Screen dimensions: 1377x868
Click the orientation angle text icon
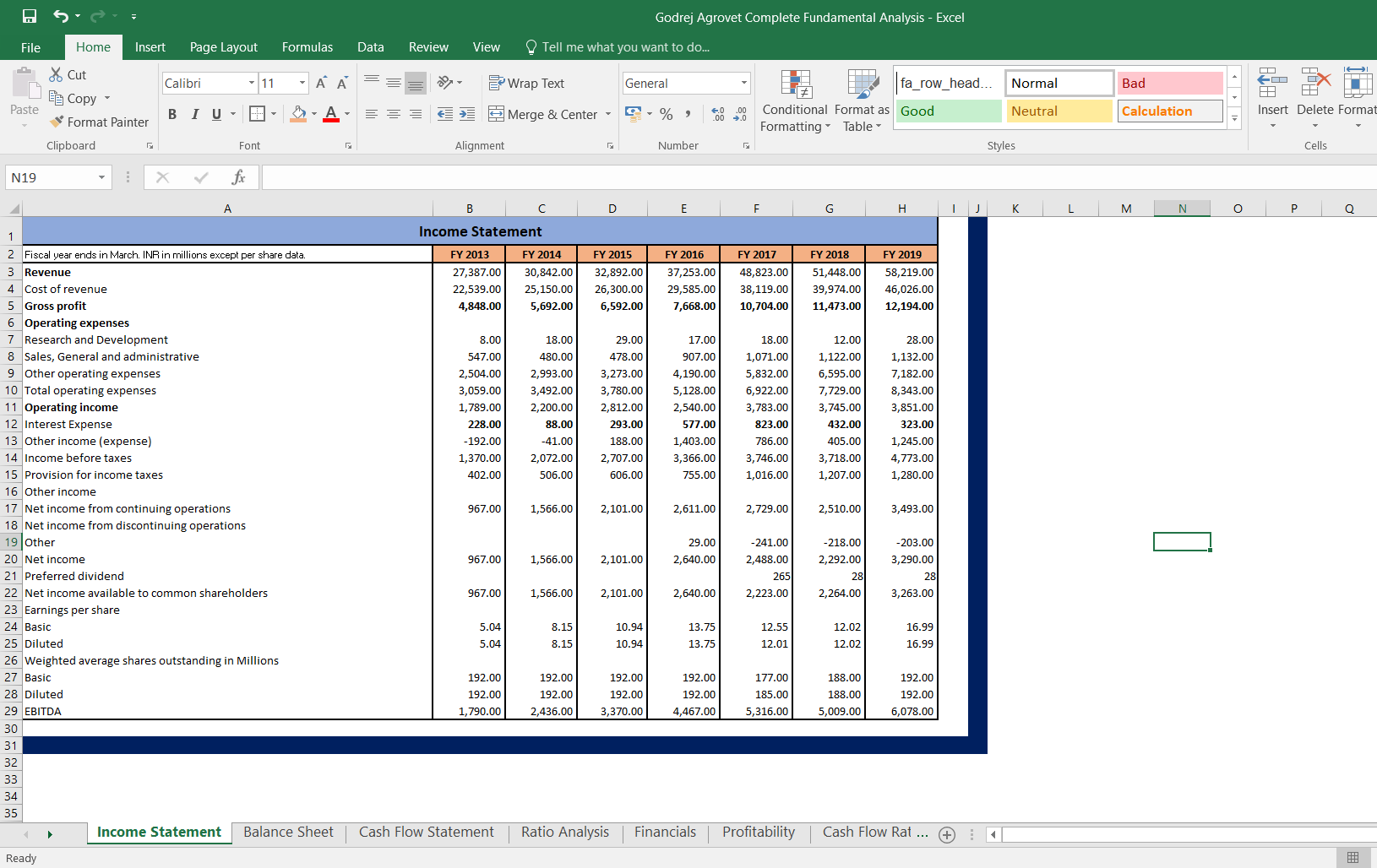point(445,83)
